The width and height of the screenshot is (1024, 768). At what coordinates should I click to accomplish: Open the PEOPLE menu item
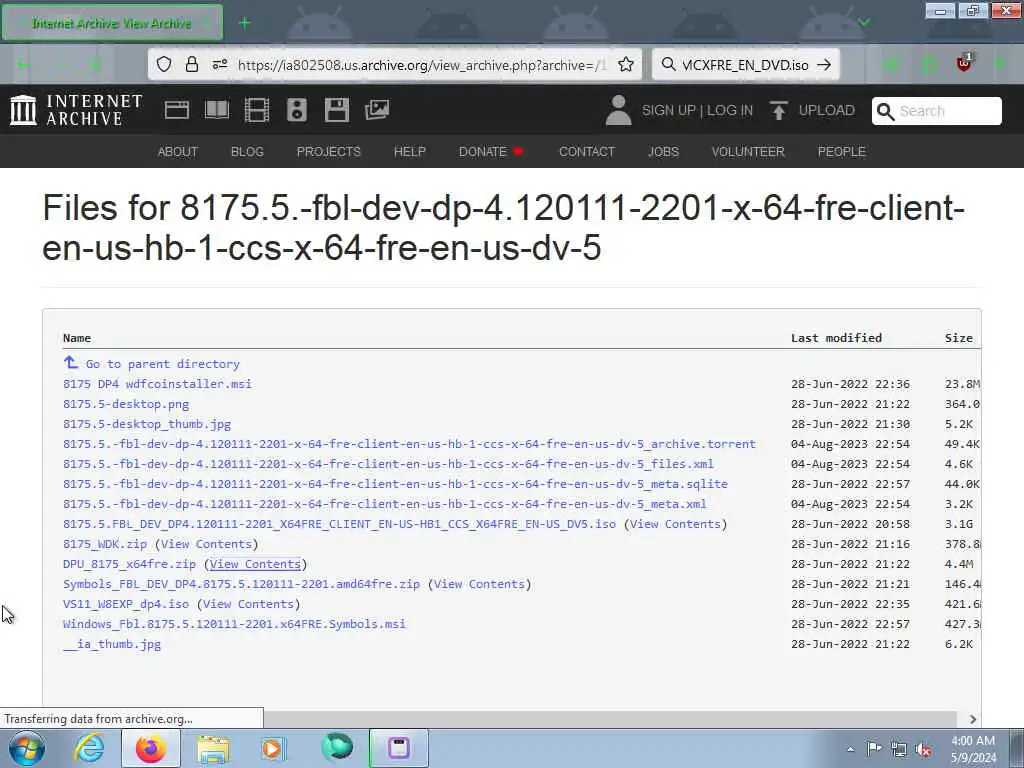click(841, 152)
